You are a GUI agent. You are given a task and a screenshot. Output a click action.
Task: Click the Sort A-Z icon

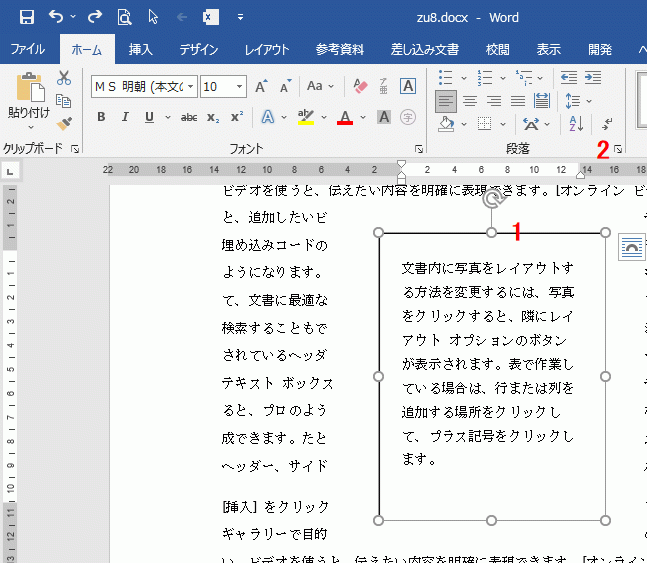[575, 123]
